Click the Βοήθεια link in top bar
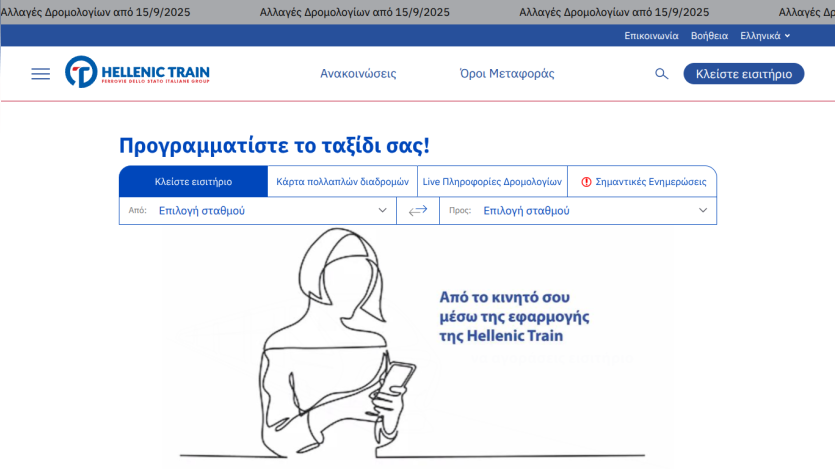Image resolution: width=835 pixels, height=469 pixels. pos(709,36)
